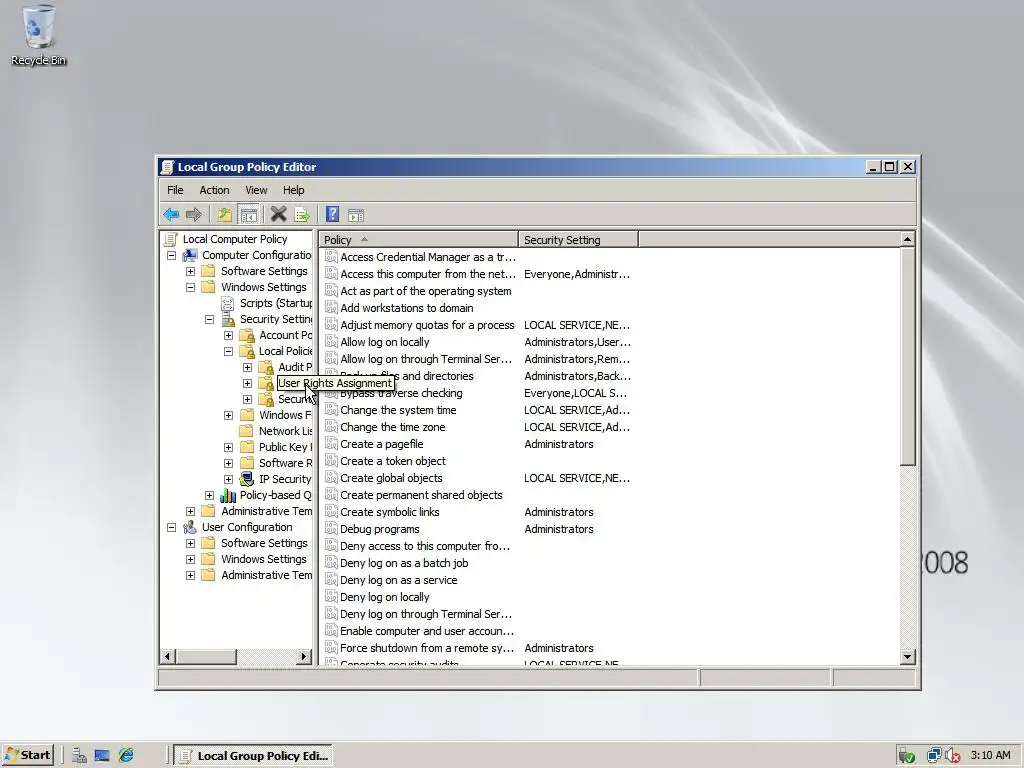Open Help via blue question mark icon
This screenshot has width=1024, height=768.
(332, 214)
